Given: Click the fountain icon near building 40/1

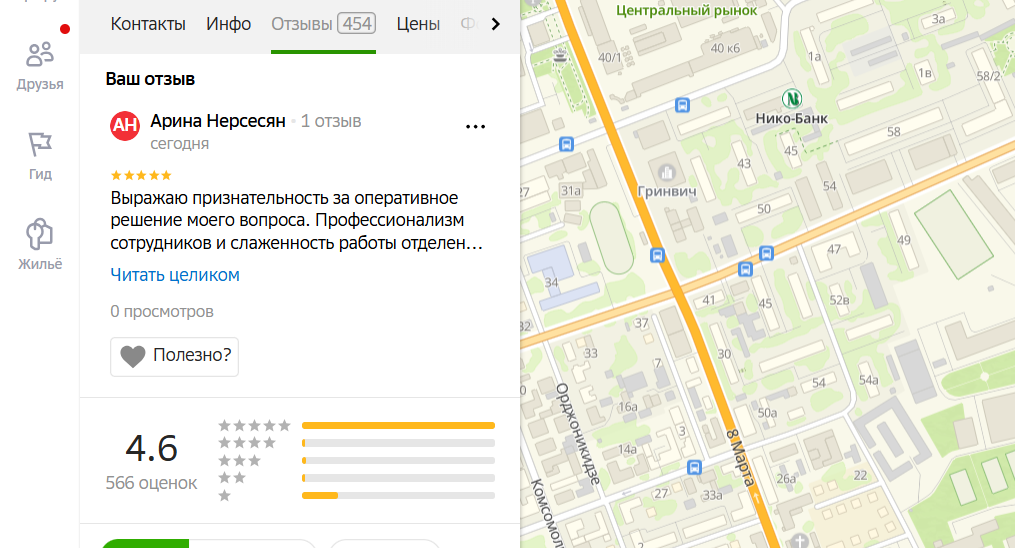Looking at the screenshot, I should pos(560,56).
